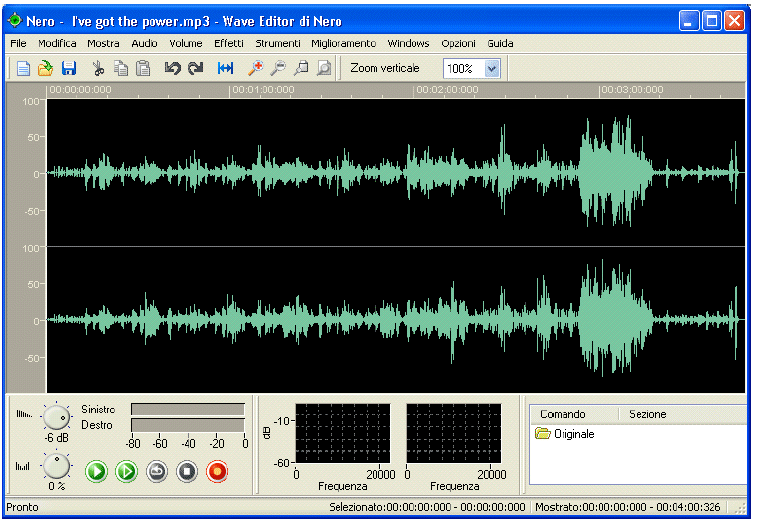Maximize the Wave Editor window
This screenshot has height=522, width=758.
[711, 21]
